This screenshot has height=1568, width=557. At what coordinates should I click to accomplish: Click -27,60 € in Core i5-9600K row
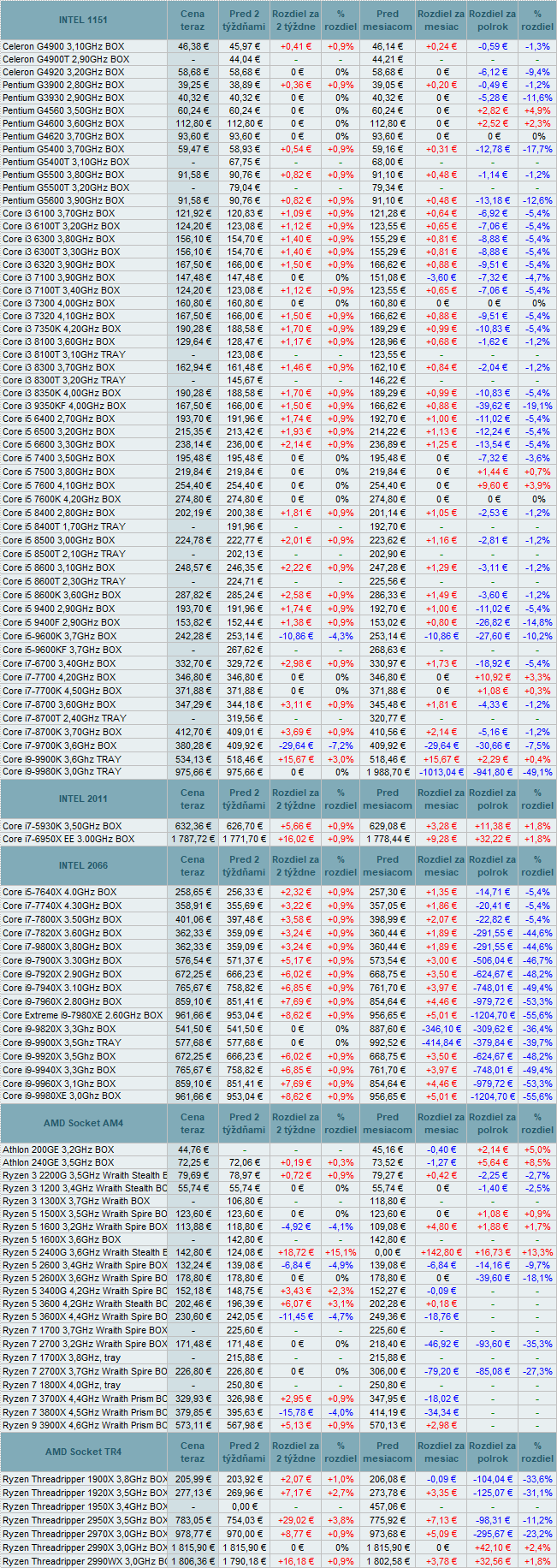click(493, 636)
